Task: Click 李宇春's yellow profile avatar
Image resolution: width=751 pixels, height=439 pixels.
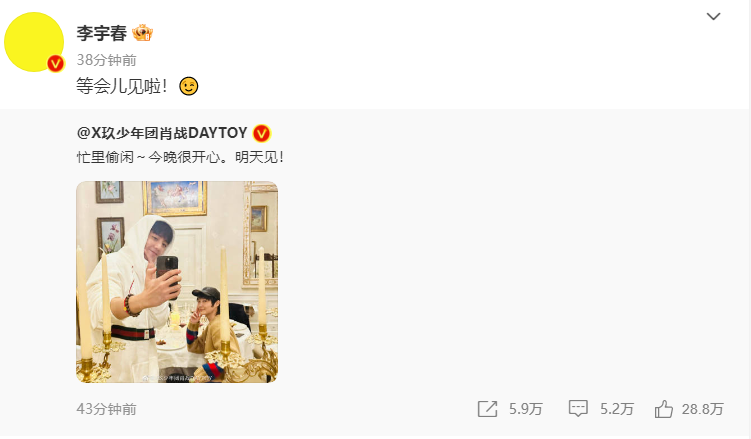Action: [34, 41]
